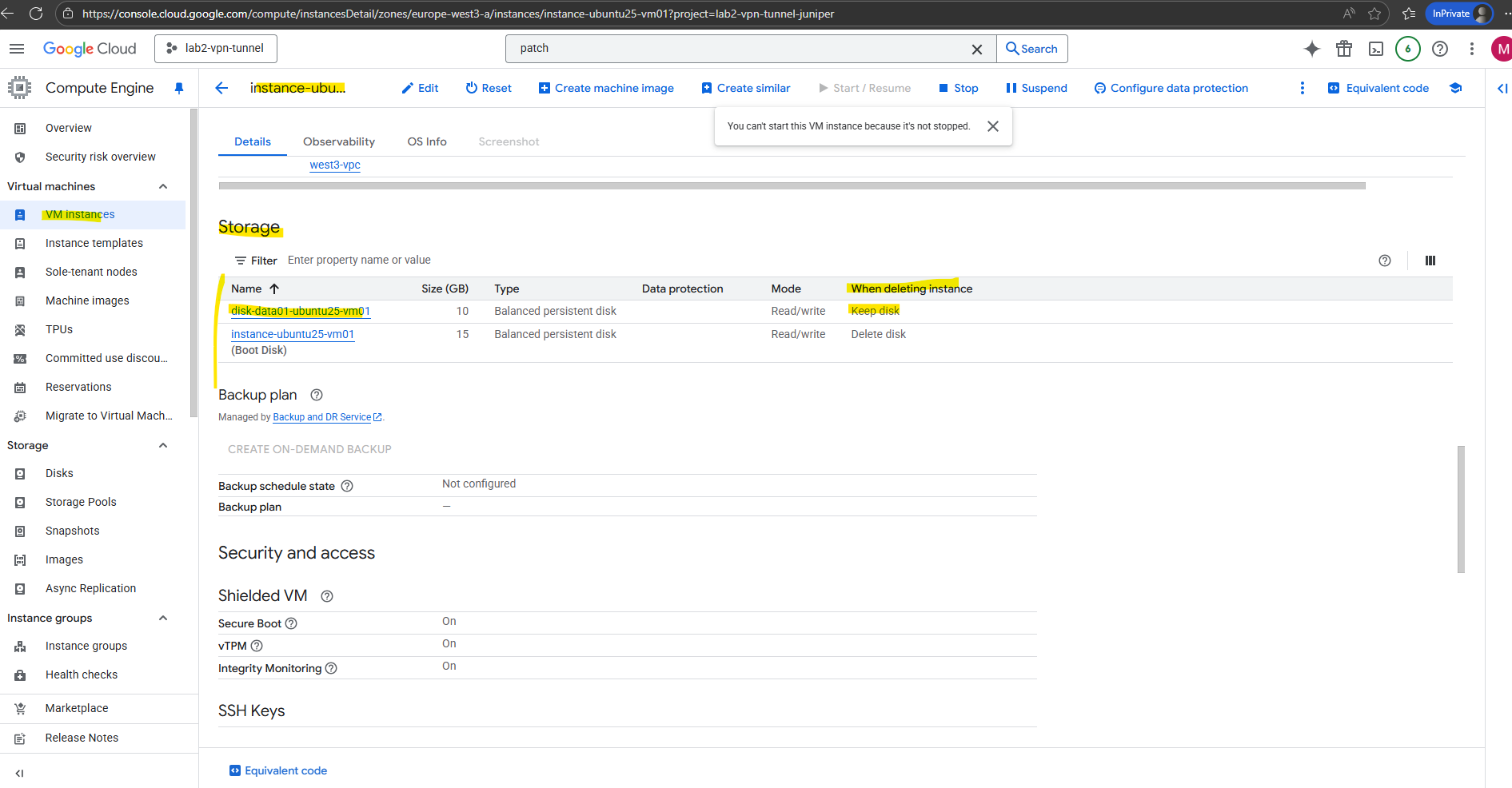Open instance-ubuntu25-vm01 boot disk link
Screen dimensions: 1512x788
pyautogui.click(x=293, y=334)
